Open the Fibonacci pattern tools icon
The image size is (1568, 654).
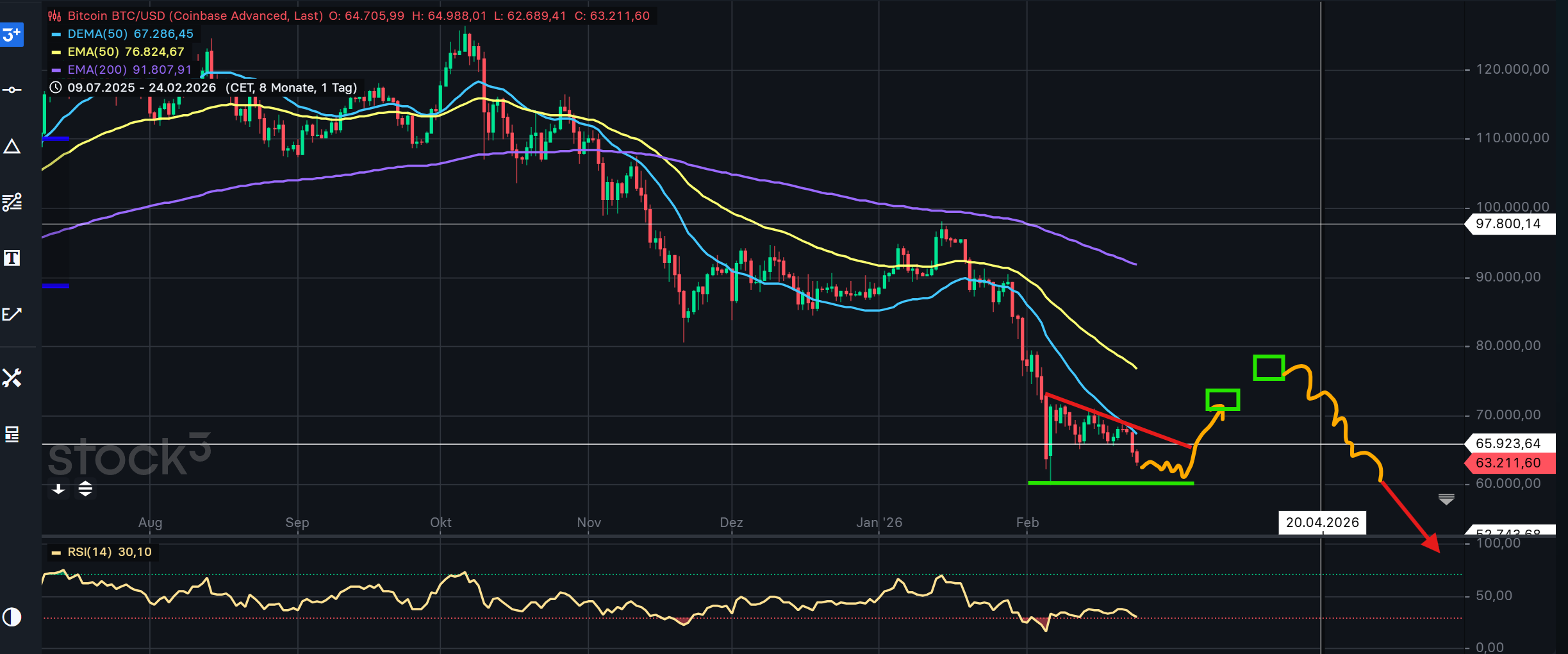pyautogui.click(x=12, y=202)
